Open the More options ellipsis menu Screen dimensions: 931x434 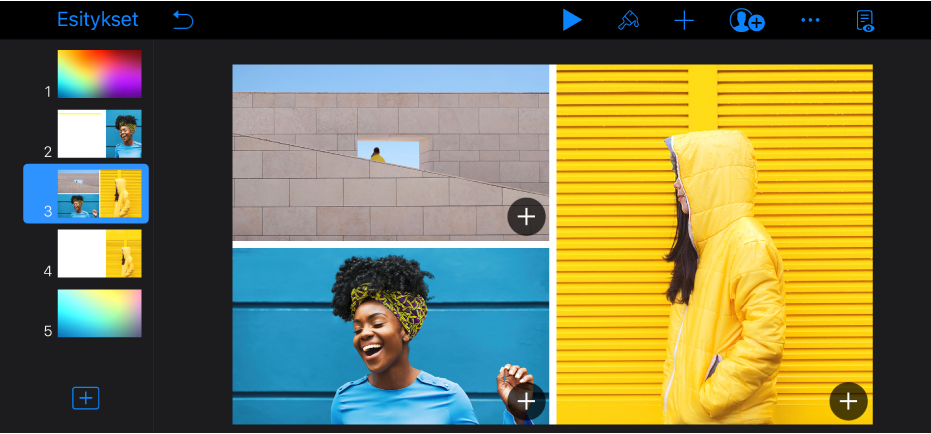point(810,20)
